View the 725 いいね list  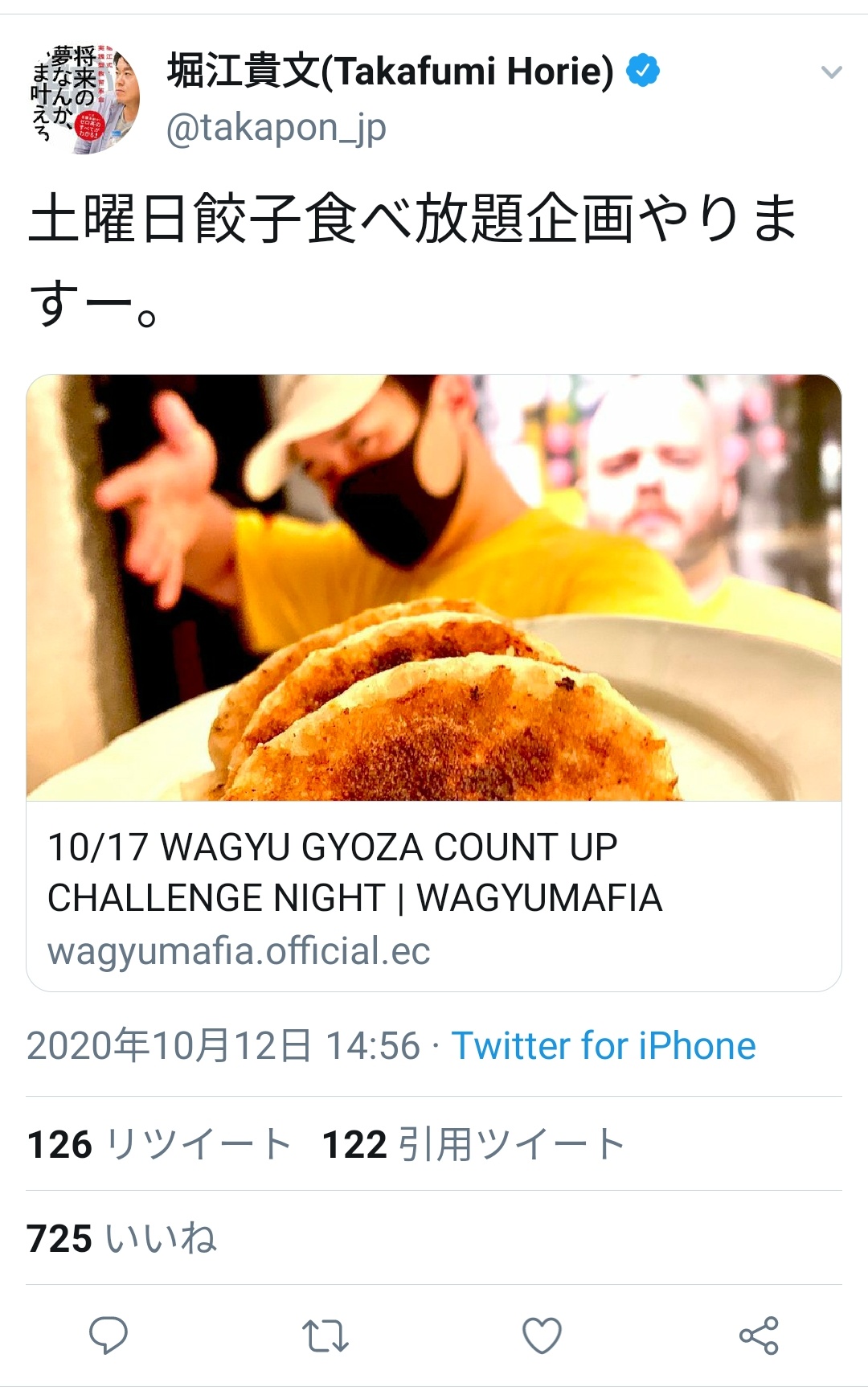click(x=122, y=1238)
